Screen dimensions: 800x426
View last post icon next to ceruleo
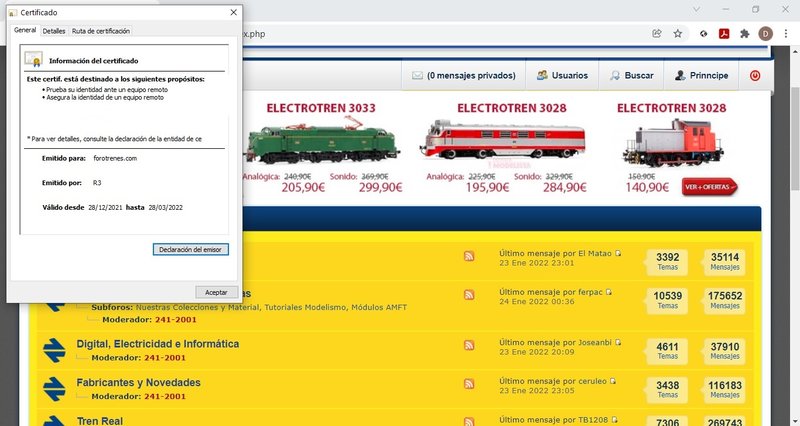tap(613, 381)
